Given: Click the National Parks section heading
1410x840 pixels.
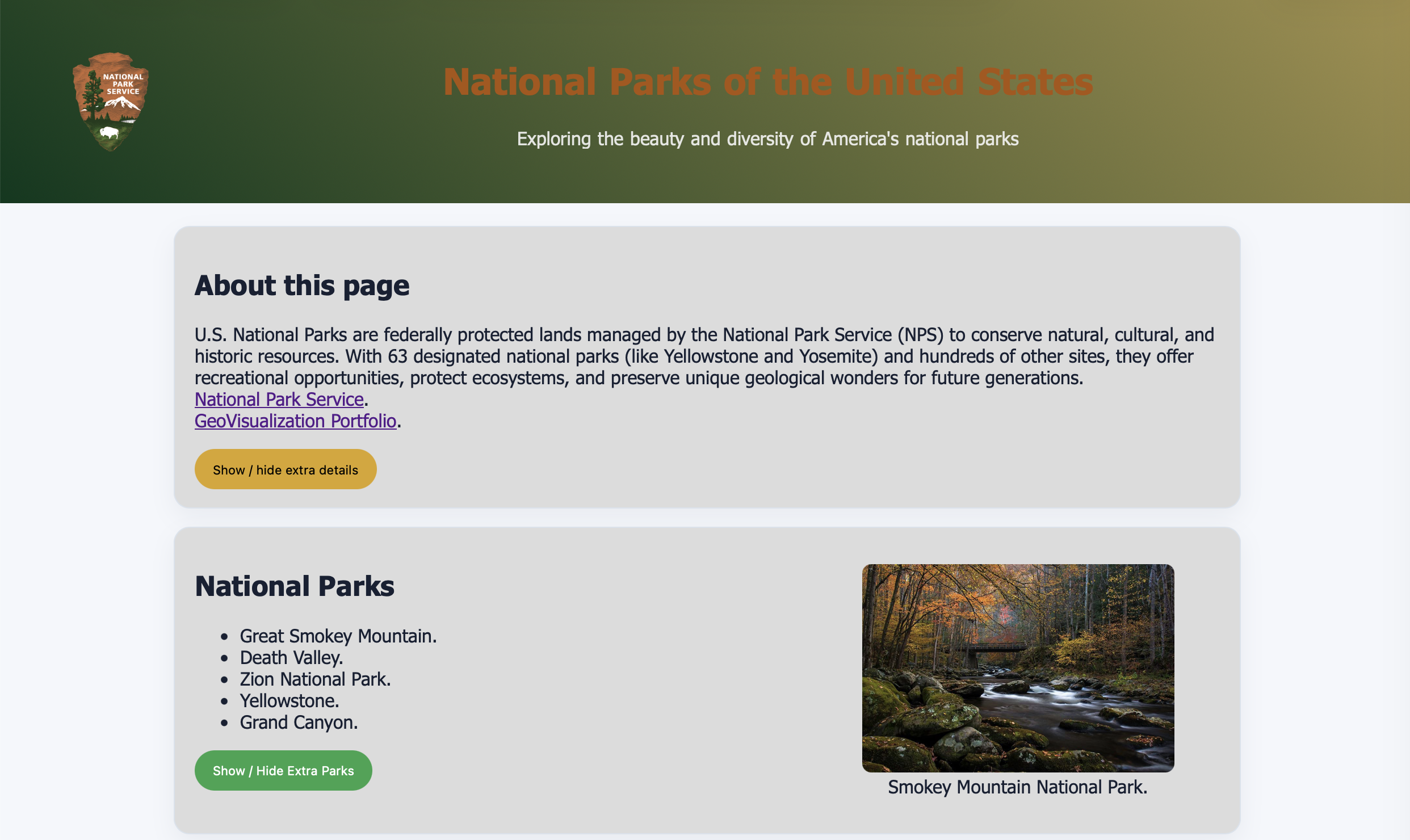Looking at the screenshot, I should point(295,586).
